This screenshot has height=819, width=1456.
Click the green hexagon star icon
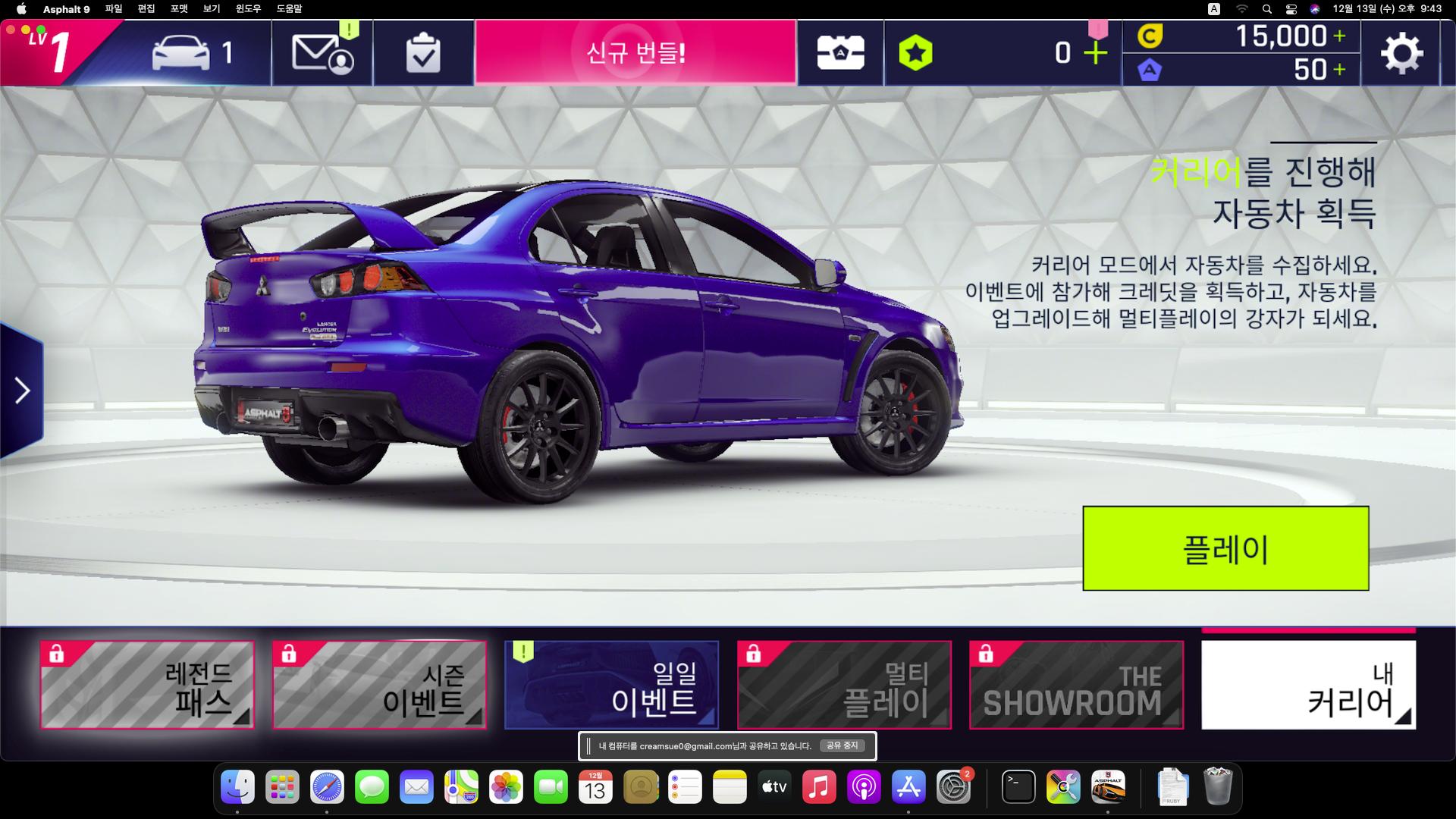(915, 53)
